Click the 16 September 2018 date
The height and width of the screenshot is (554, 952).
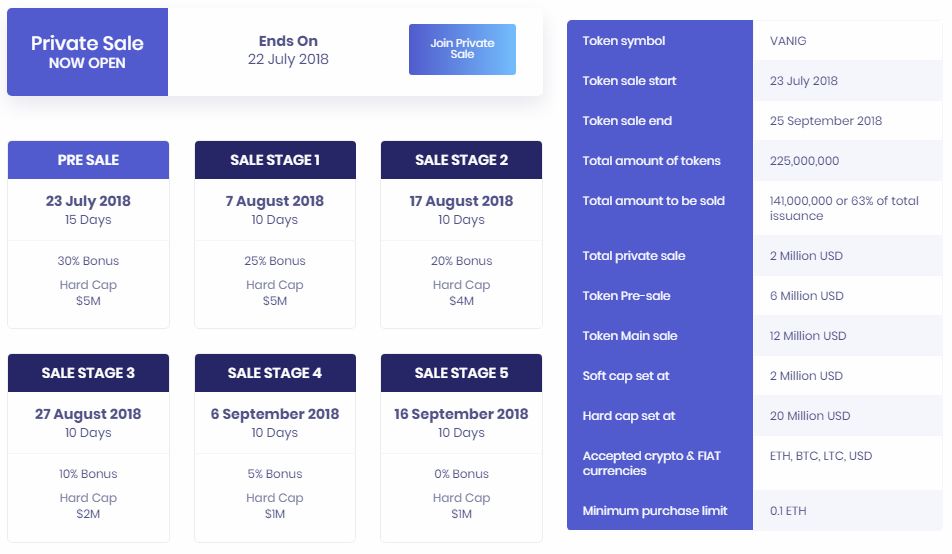(x=461, y=414)
